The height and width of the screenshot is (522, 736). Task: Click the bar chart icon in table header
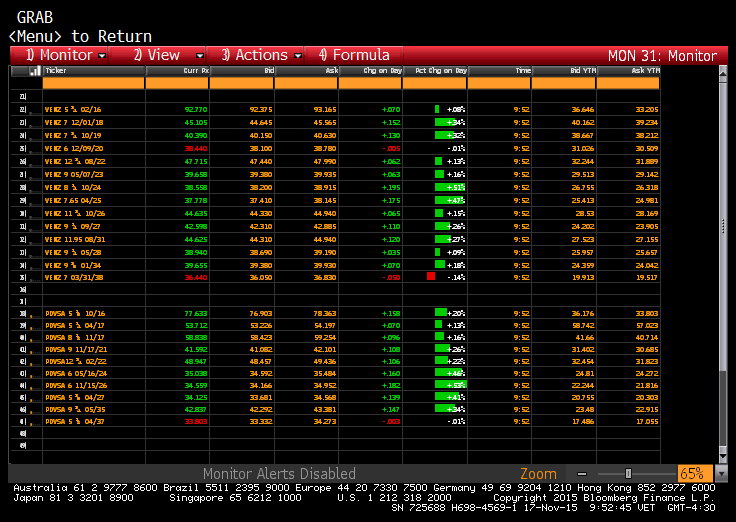(x=34, y=71)
